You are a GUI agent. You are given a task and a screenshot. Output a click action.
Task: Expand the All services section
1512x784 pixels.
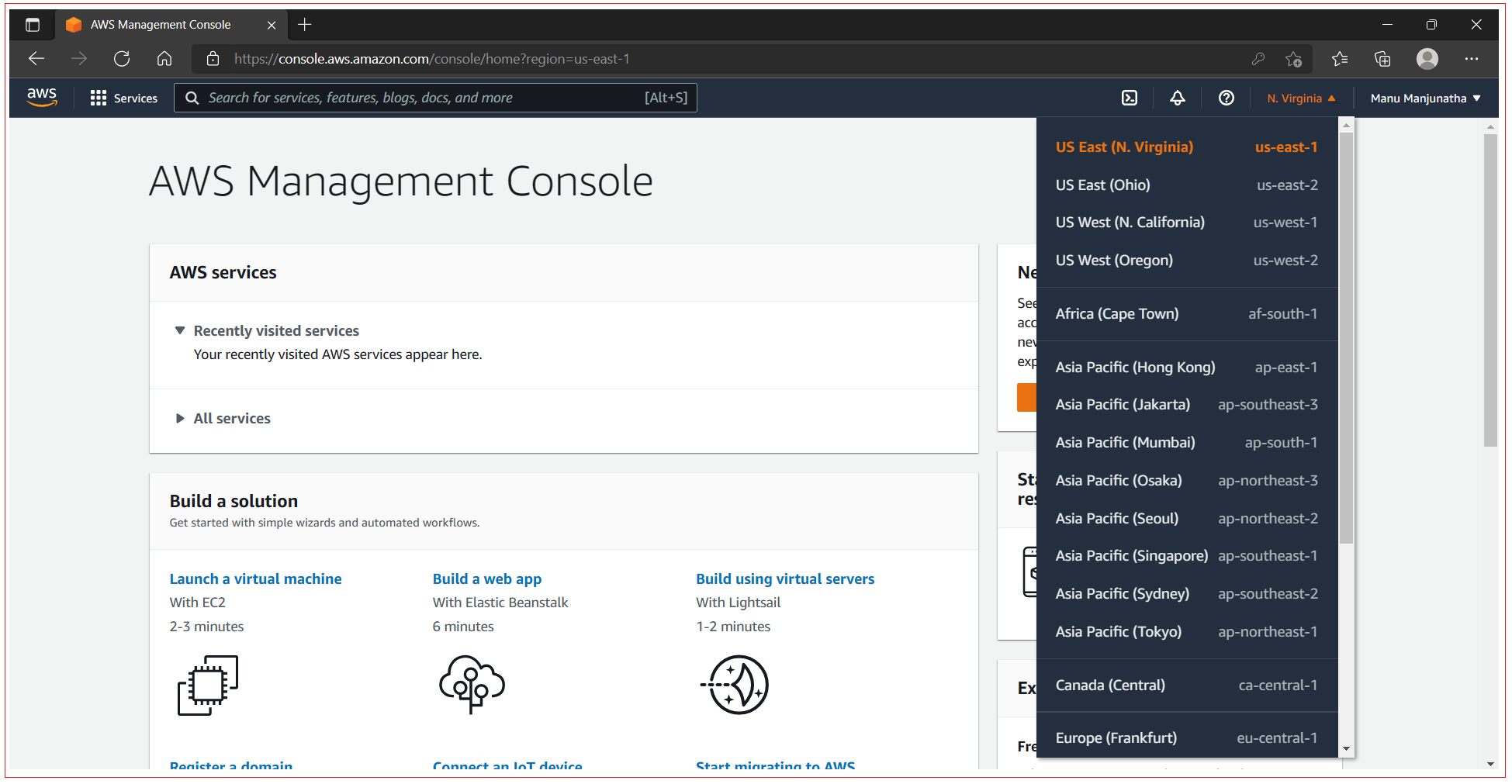click(180, 418)
